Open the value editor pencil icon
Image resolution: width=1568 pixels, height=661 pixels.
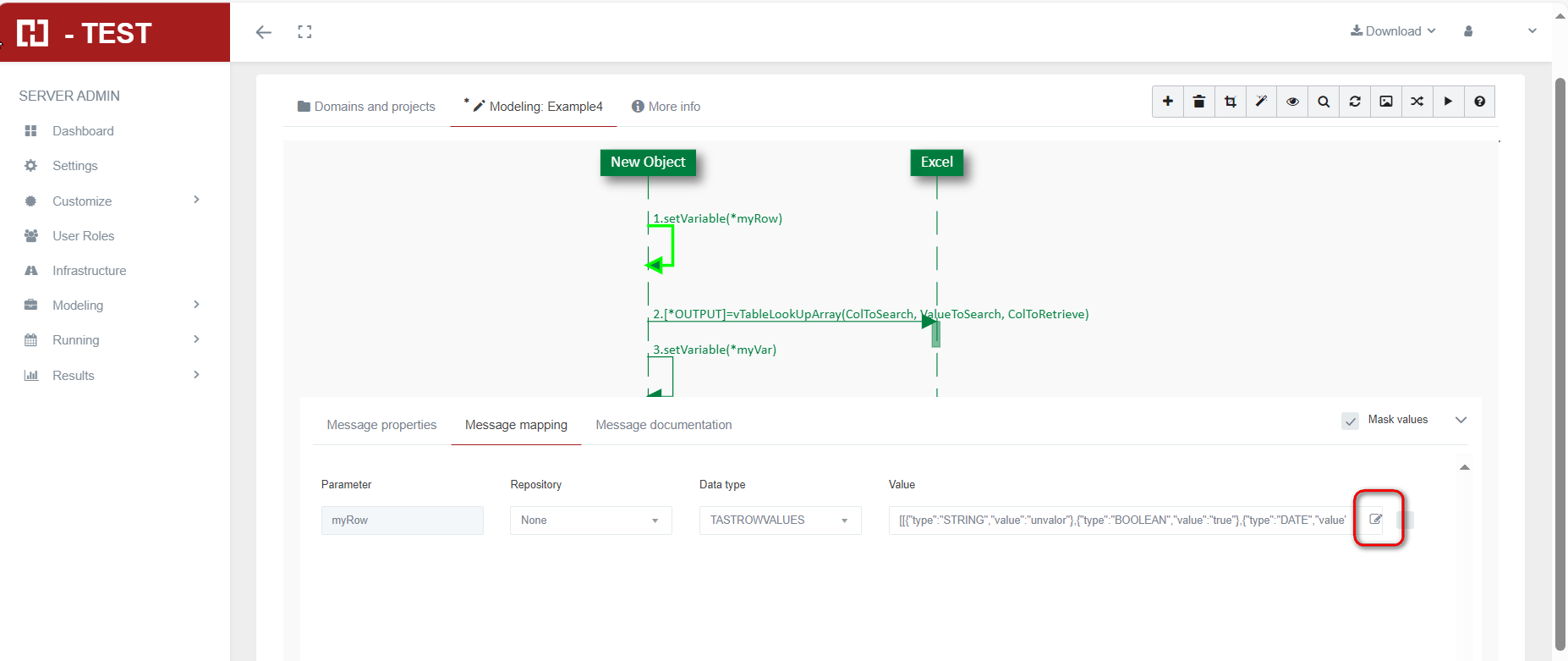pos(1376,519)
